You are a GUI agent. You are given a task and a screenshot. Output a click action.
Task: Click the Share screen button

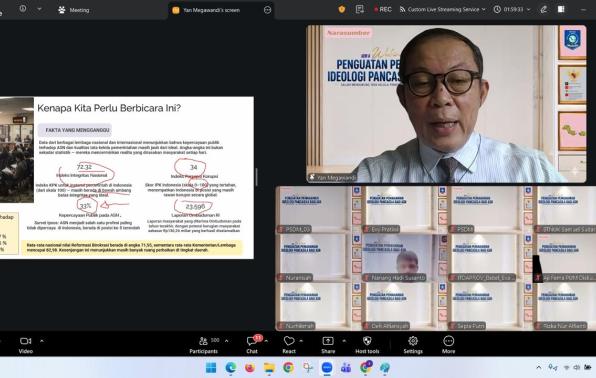328,345
